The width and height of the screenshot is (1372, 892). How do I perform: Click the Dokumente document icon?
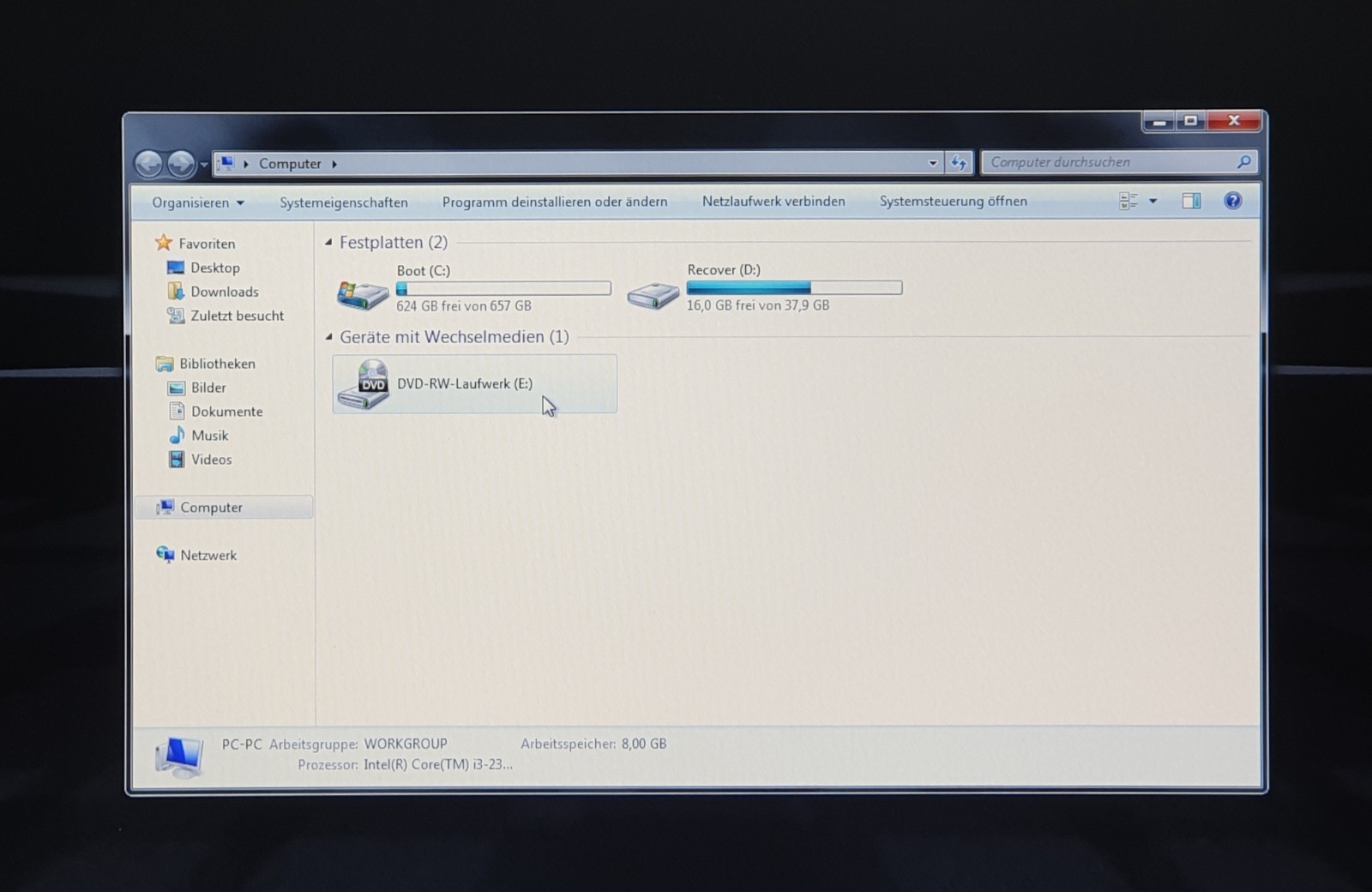click(177, 411)
